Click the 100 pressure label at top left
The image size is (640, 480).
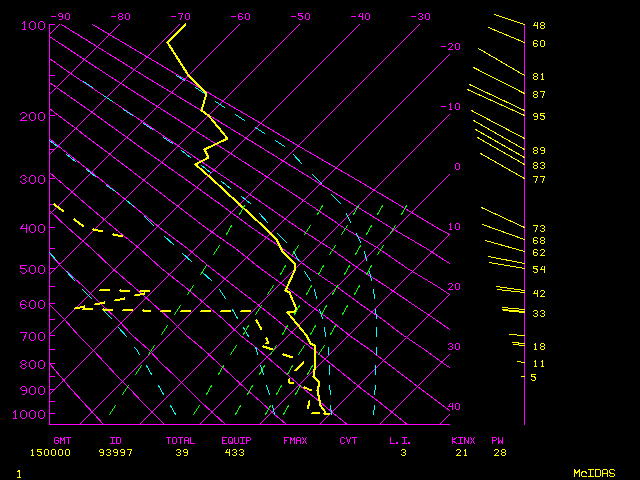[32, 25]
